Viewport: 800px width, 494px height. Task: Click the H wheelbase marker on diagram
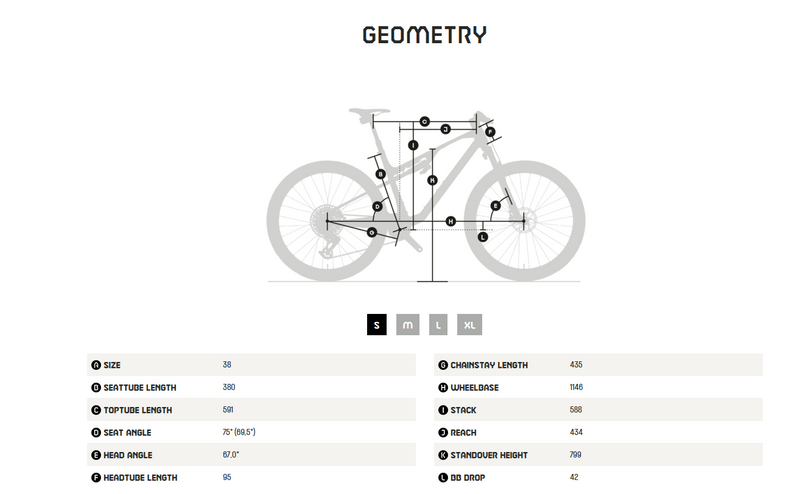(x=451, y=221)
